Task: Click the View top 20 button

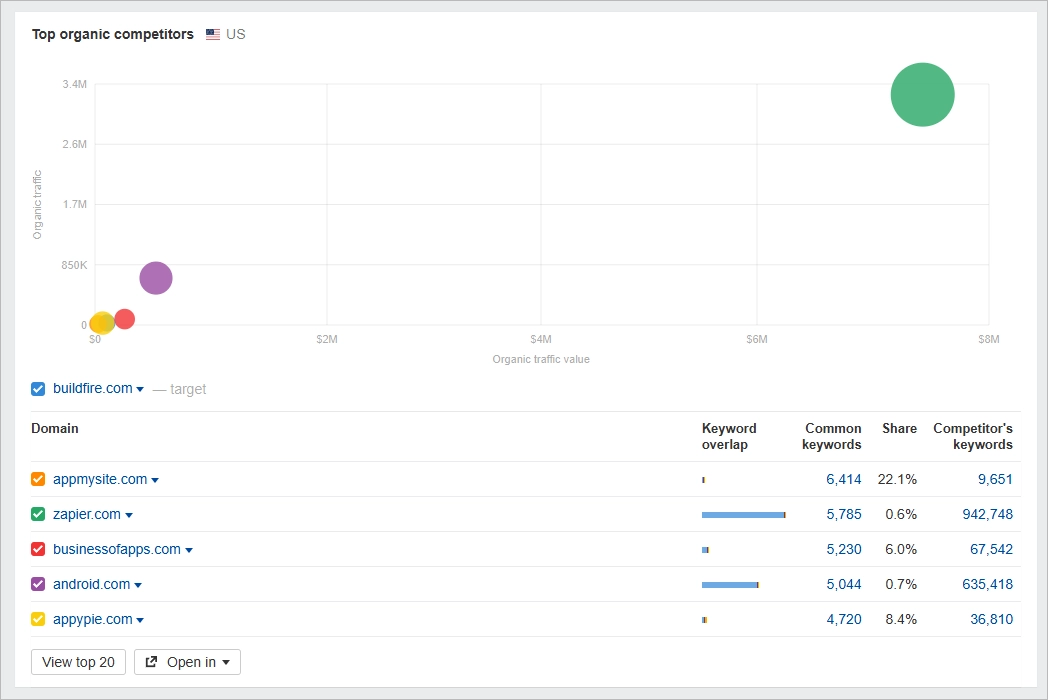Action: (x=77, y=661)
